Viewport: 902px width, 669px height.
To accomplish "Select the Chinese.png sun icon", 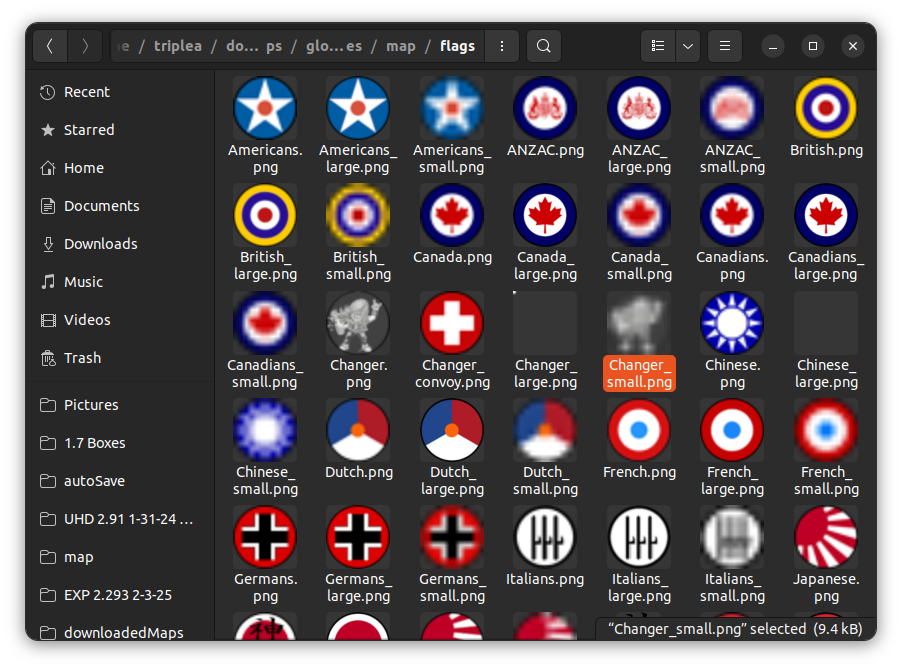I will click(732, 323).
